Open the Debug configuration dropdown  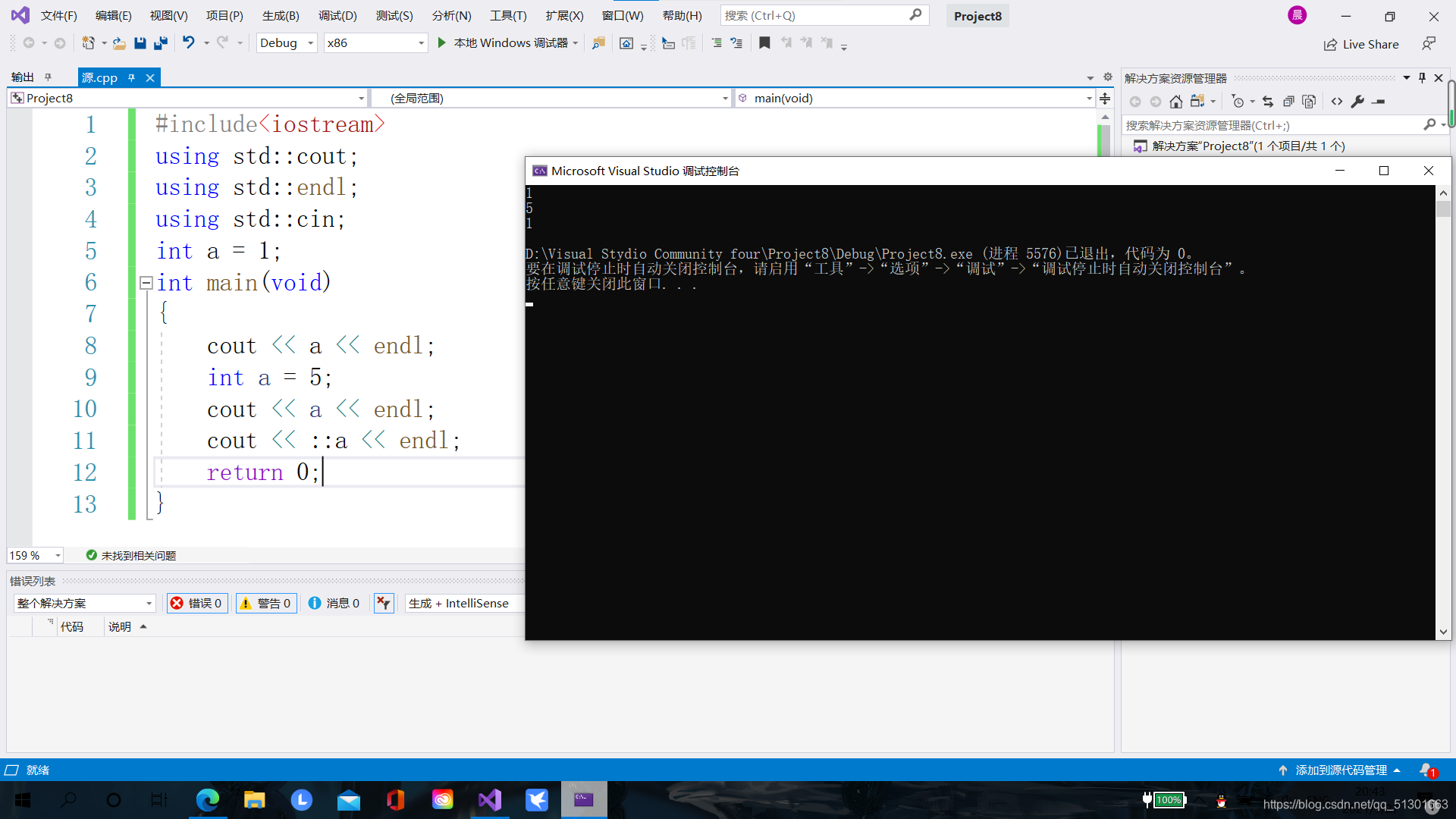pos(287,43)
